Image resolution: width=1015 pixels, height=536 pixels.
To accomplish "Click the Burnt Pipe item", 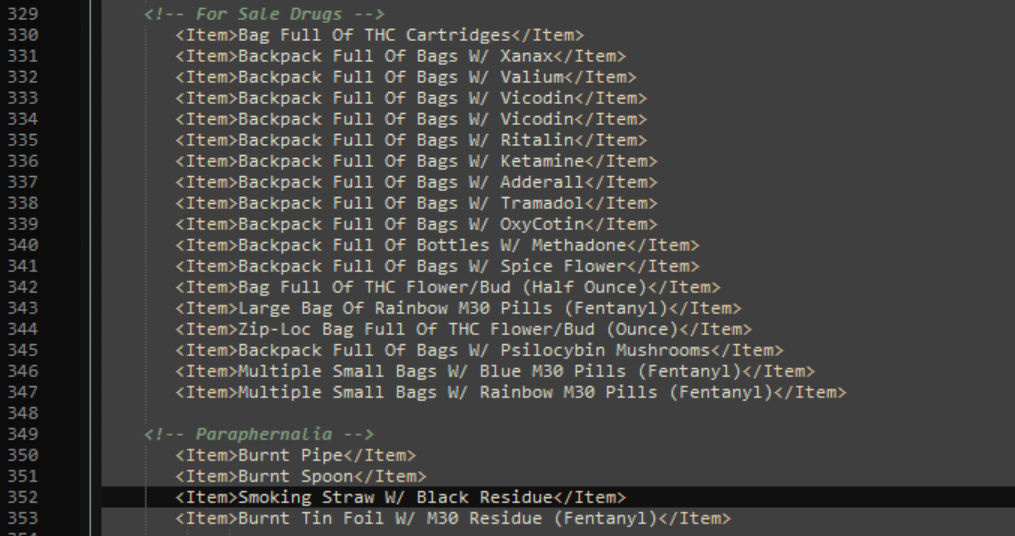I will point(295,455).
